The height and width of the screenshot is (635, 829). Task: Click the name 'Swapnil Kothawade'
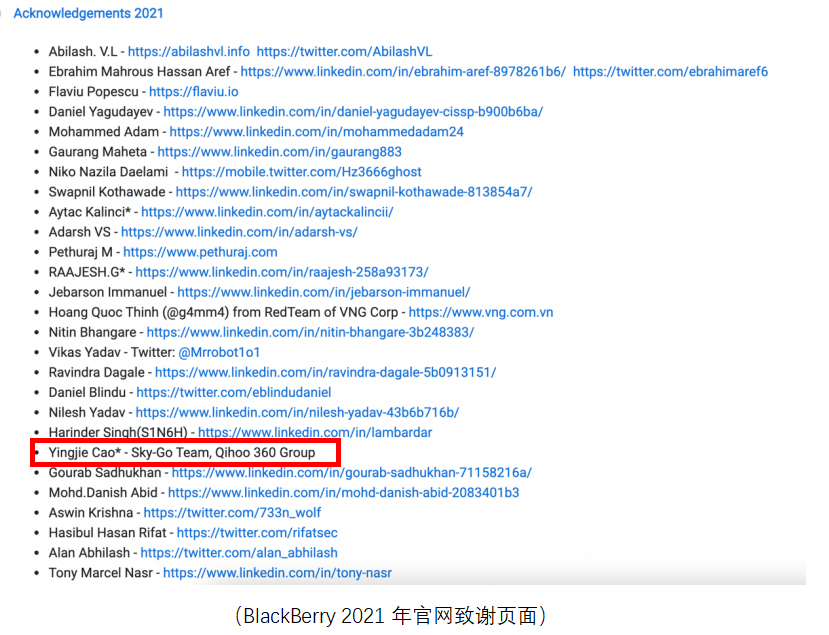(x=107, y=192)
